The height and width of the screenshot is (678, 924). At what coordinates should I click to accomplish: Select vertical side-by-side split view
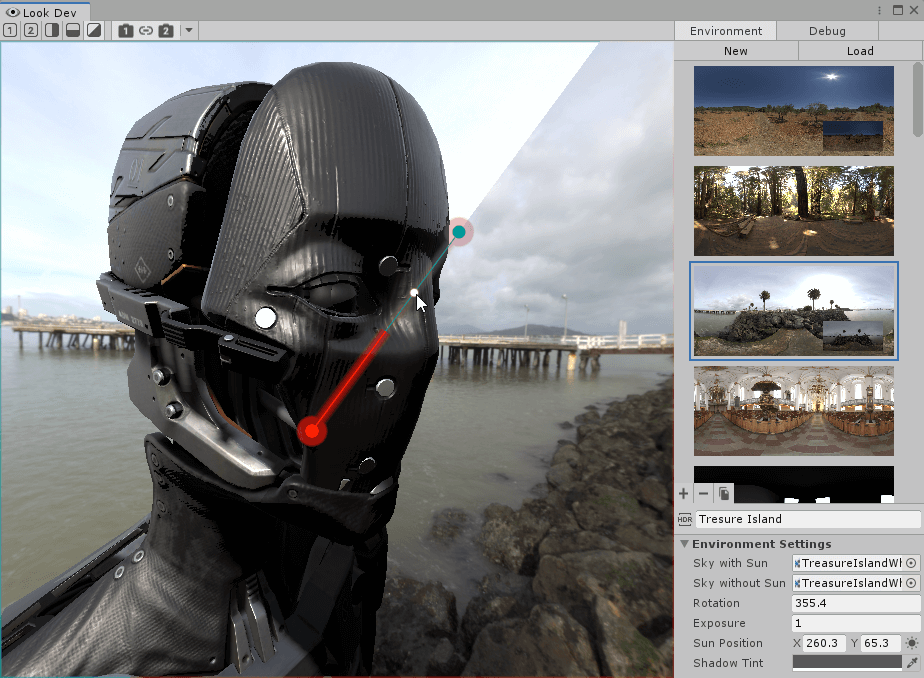[x=51, y=30]
